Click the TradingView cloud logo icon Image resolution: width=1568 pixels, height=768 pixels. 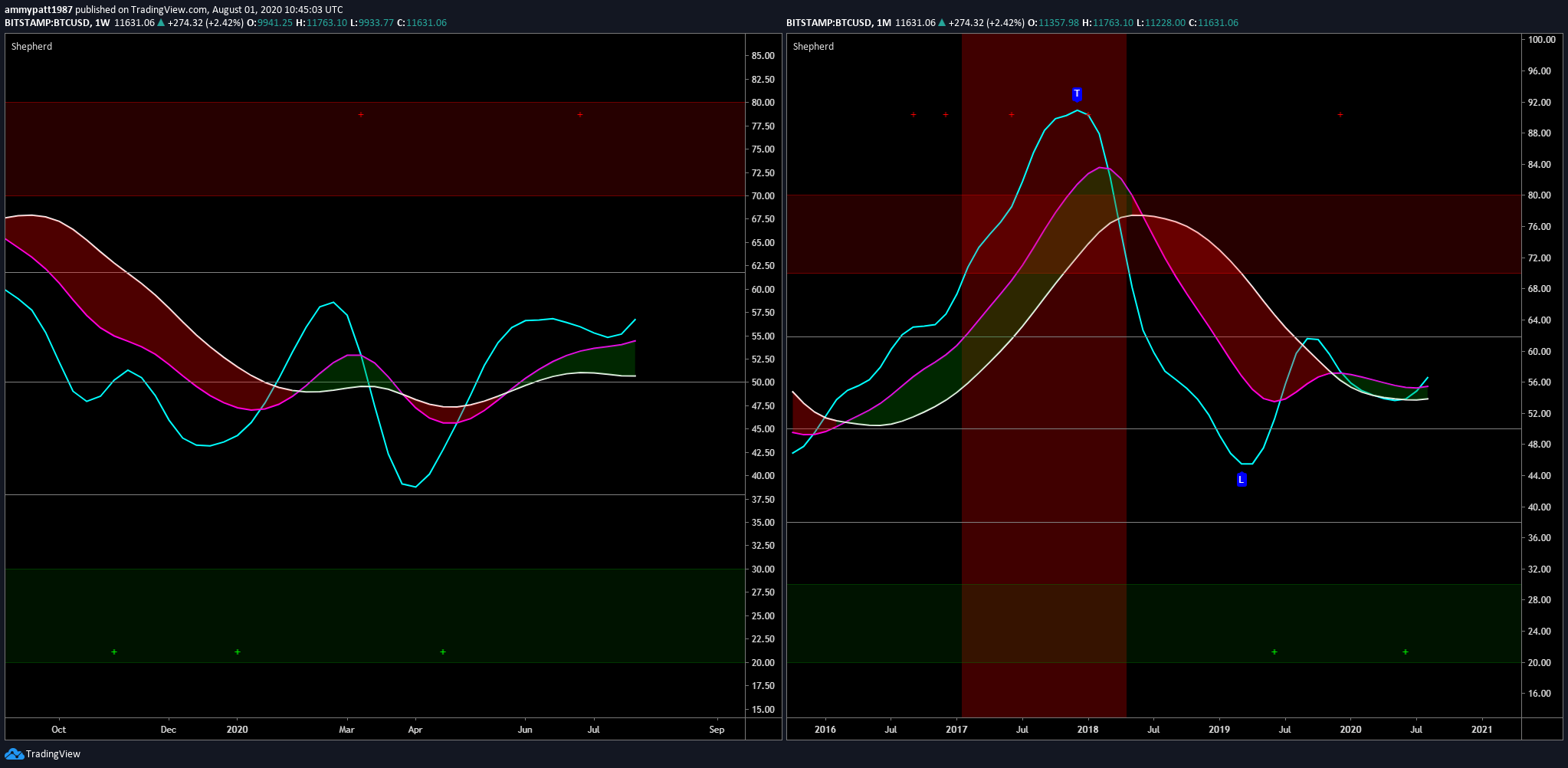pyautogui.click(x=14, y=754)
